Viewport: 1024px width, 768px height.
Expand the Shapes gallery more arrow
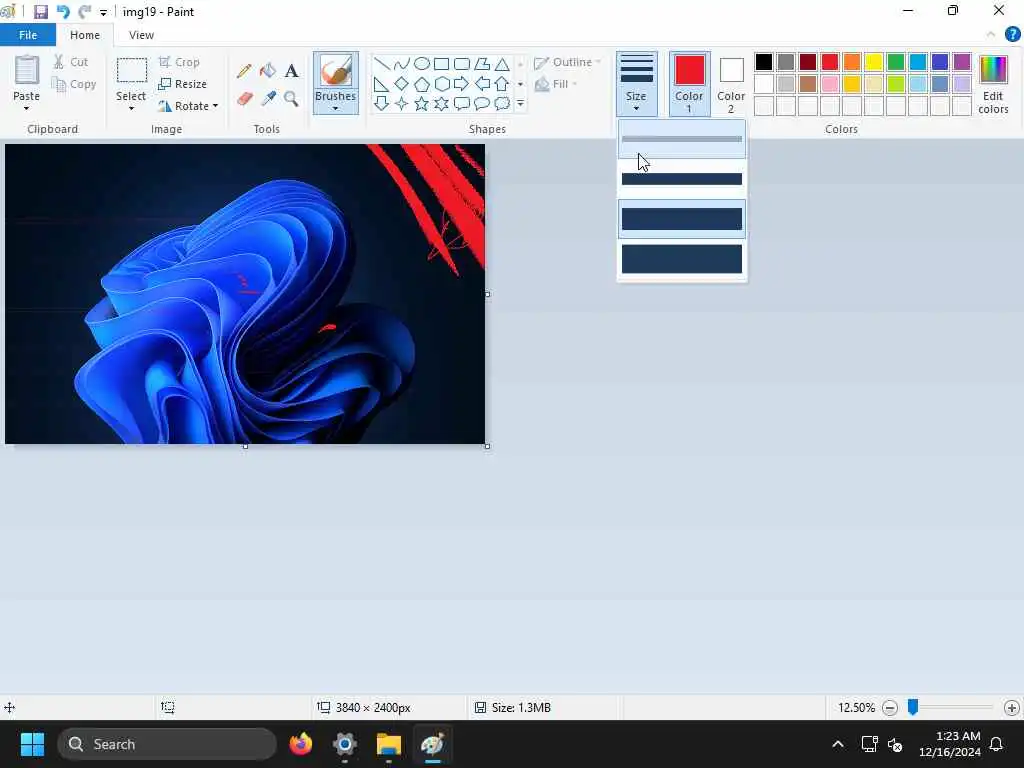520,103
